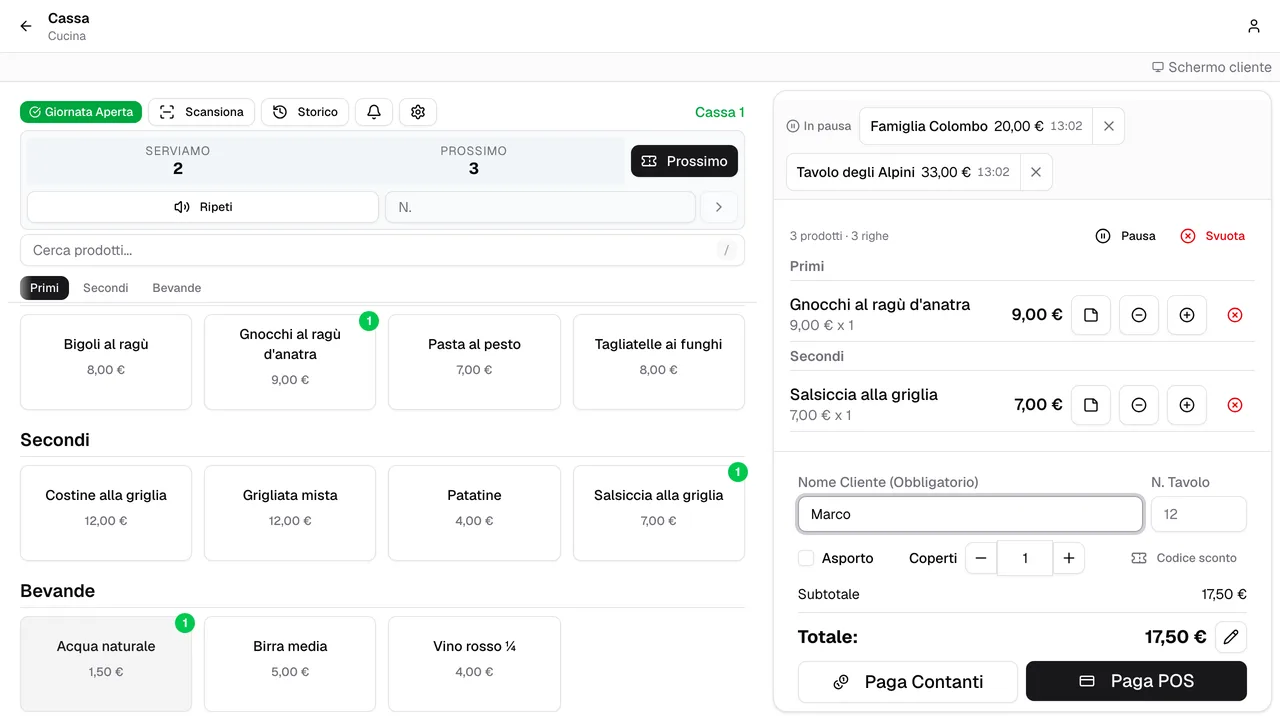The width and height of the screenshot is (1280, 720).
Task: Pay with Paga POS
Action: point(1136,681)
